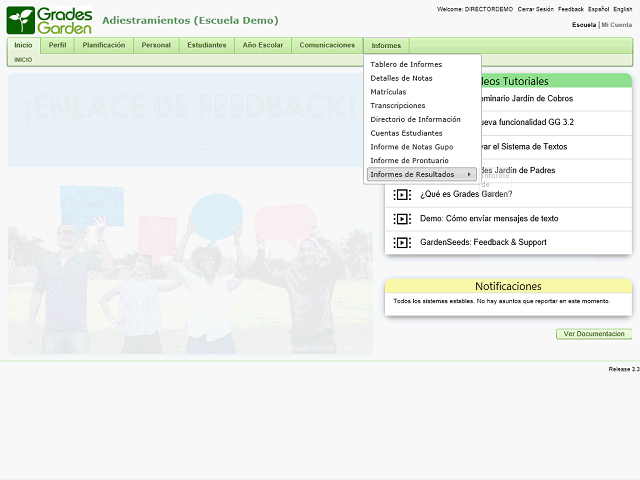The width and height of the screenshot is (640, 480).
Task: Click the Todos los sistemas estables message
Action: point(502,301)
